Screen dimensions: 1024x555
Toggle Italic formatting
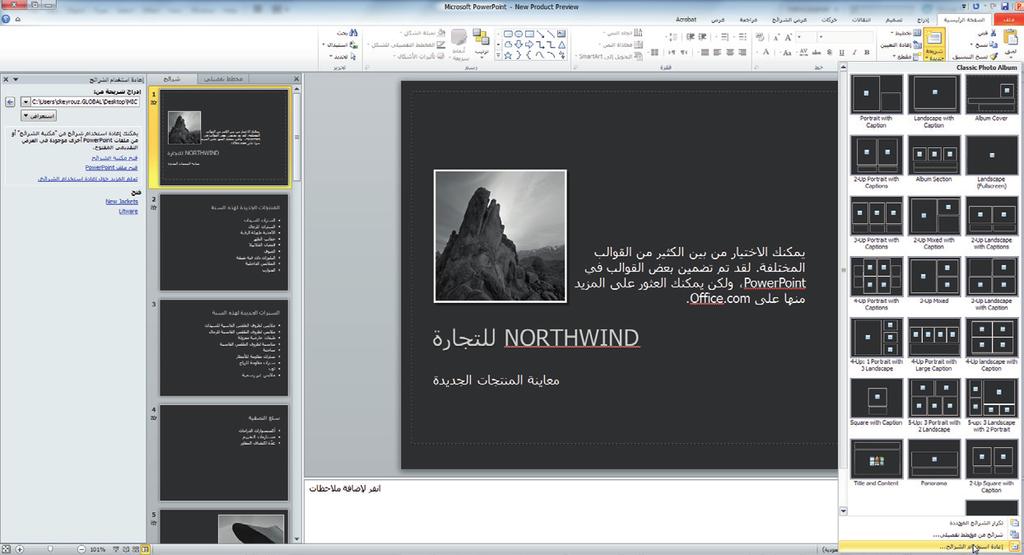click(x=854, y=52)
